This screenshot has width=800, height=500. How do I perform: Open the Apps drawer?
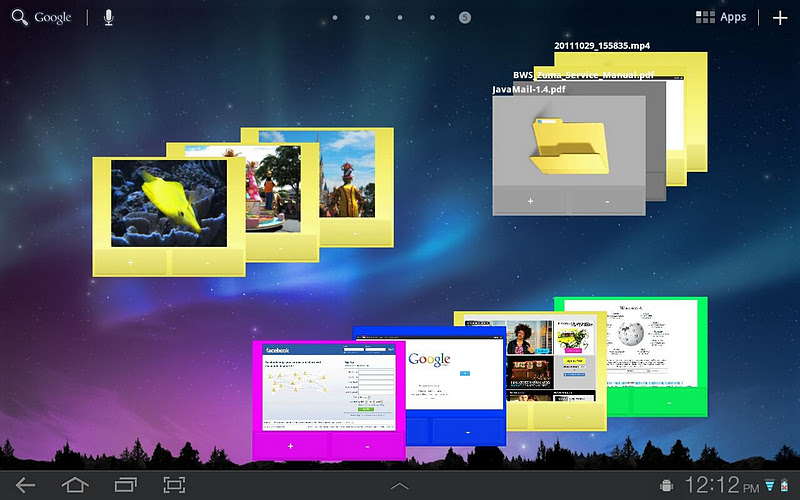[x=721, y=17]
